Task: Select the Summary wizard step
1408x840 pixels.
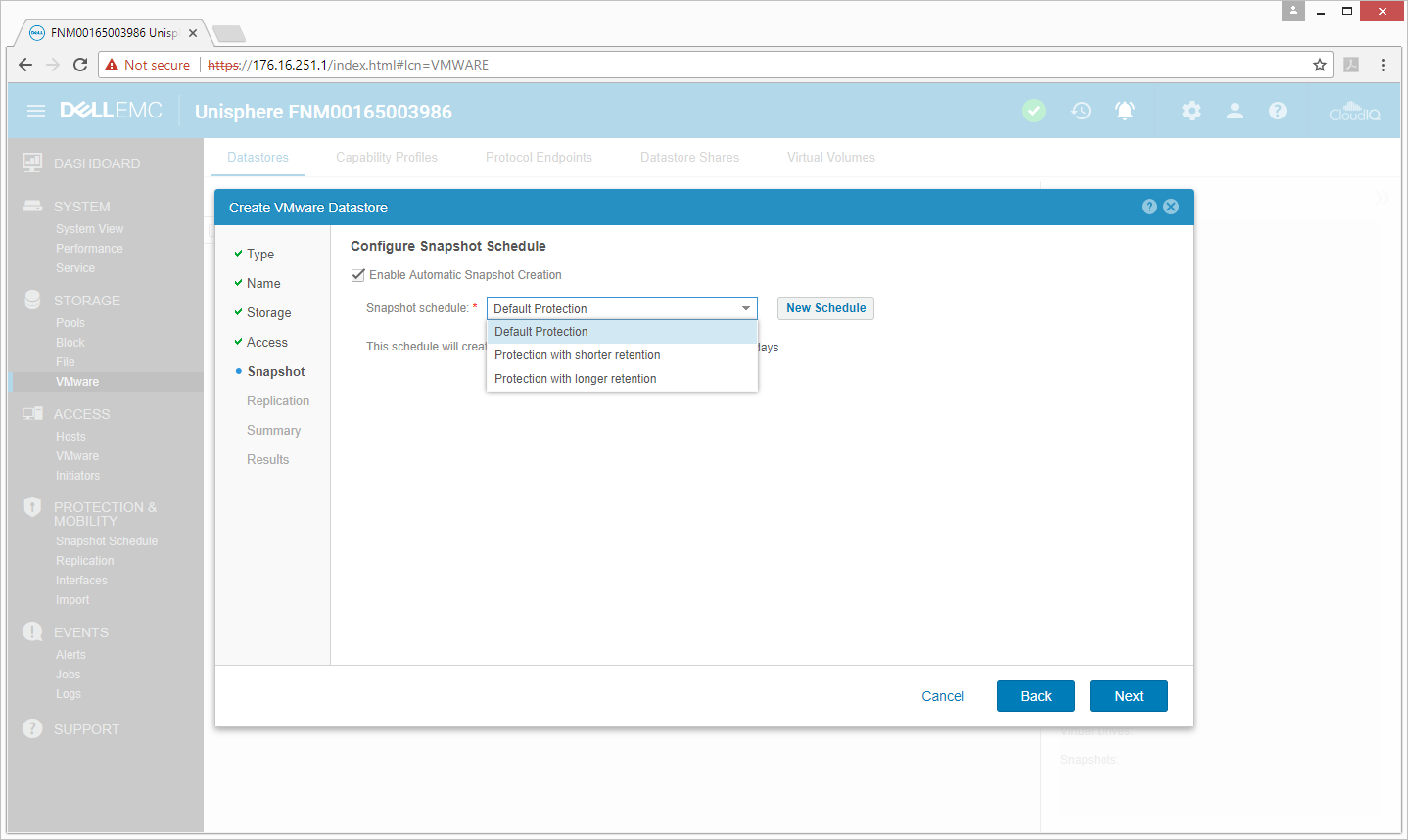Action: tap(273, 430)
